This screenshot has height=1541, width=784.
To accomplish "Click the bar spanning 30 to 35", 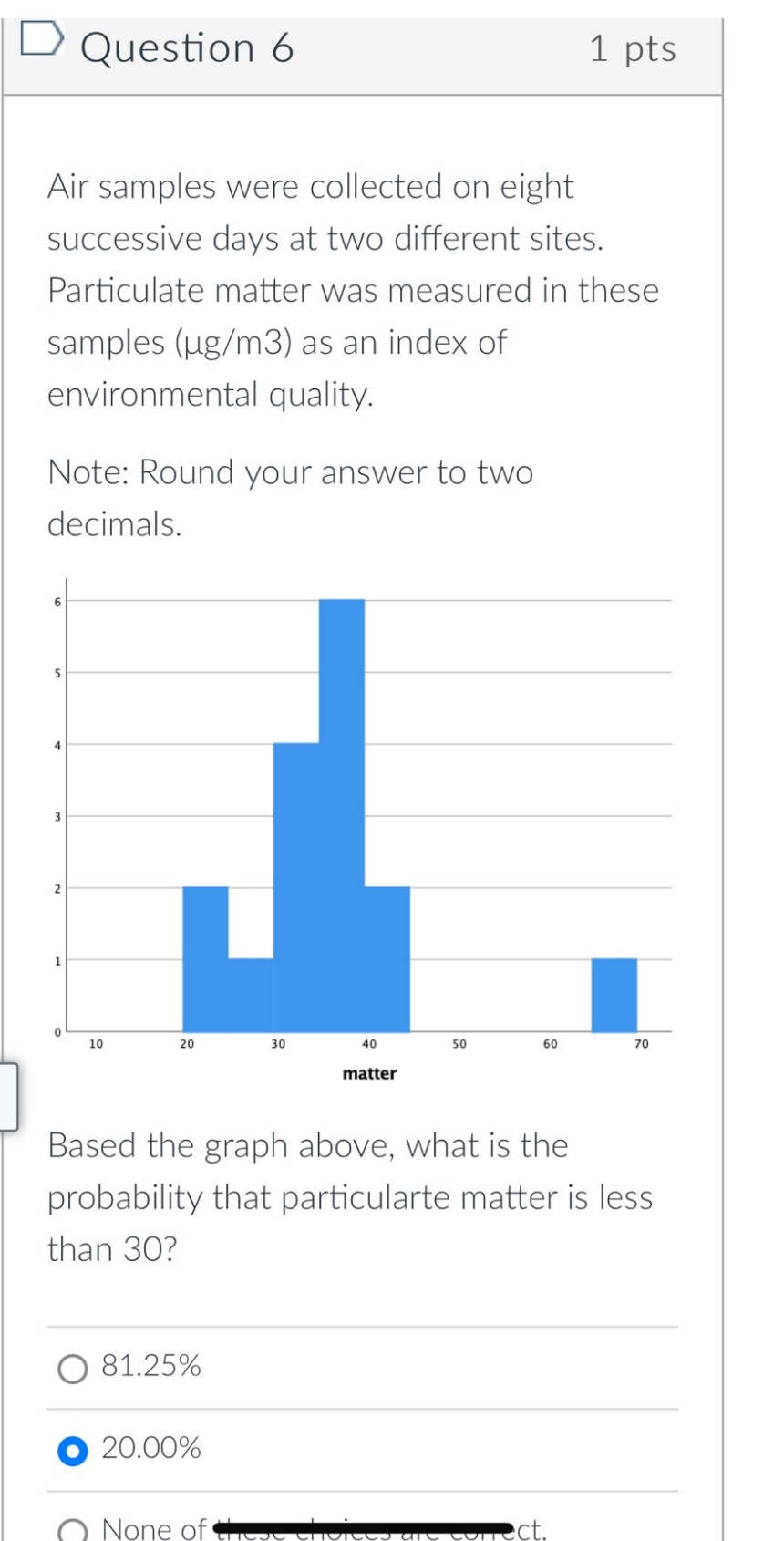I will click(296, 884).
